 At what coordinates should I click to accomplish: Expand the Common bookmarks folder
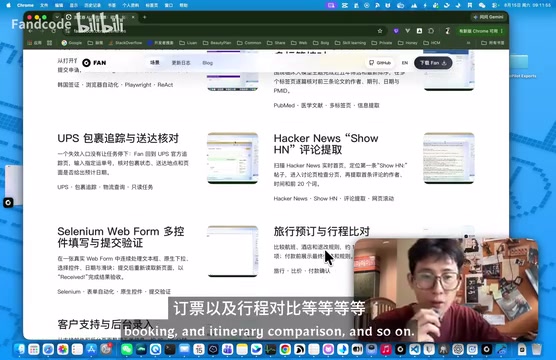[x=249, y=43]
